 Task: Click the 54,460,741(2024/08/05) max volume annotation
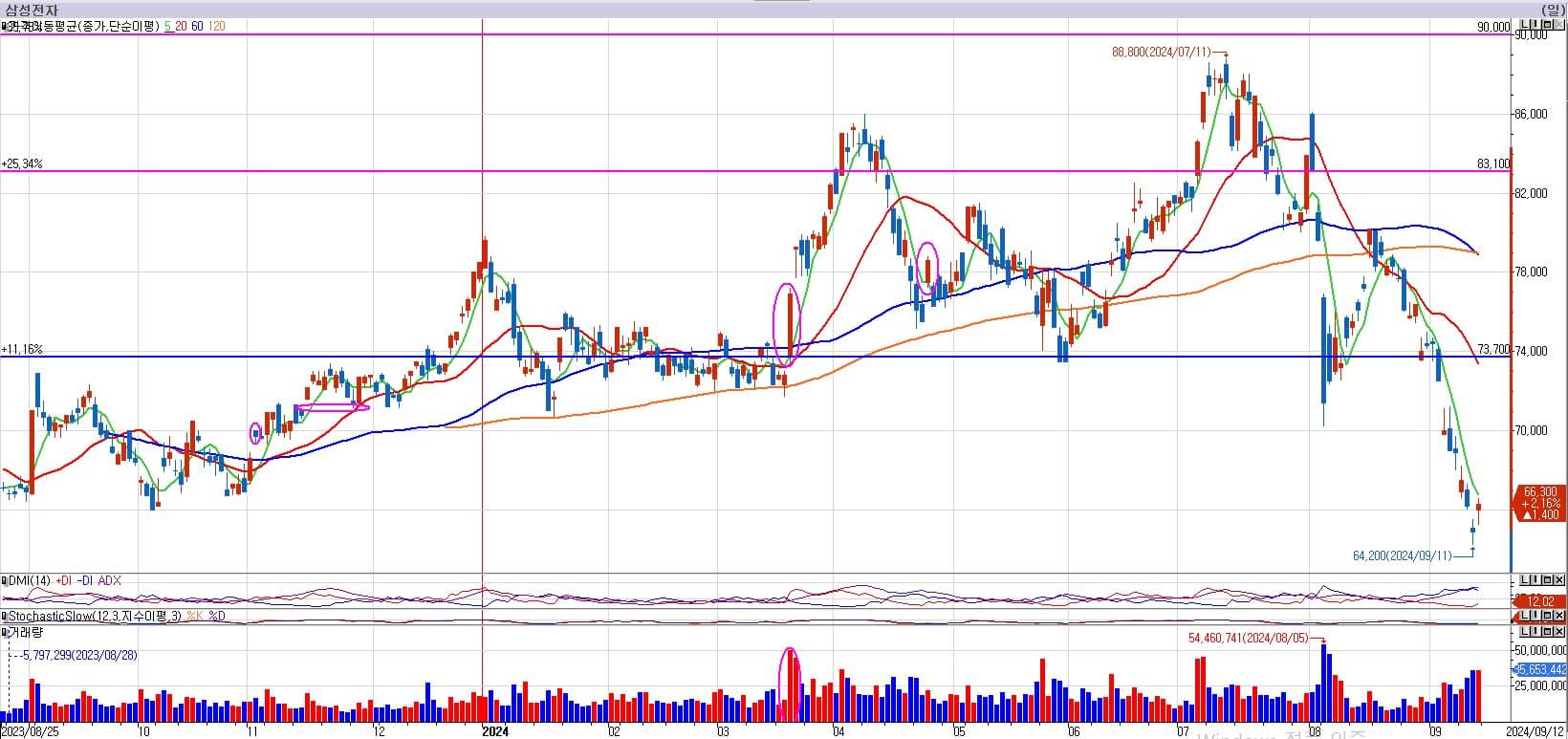click(1248, 638)
